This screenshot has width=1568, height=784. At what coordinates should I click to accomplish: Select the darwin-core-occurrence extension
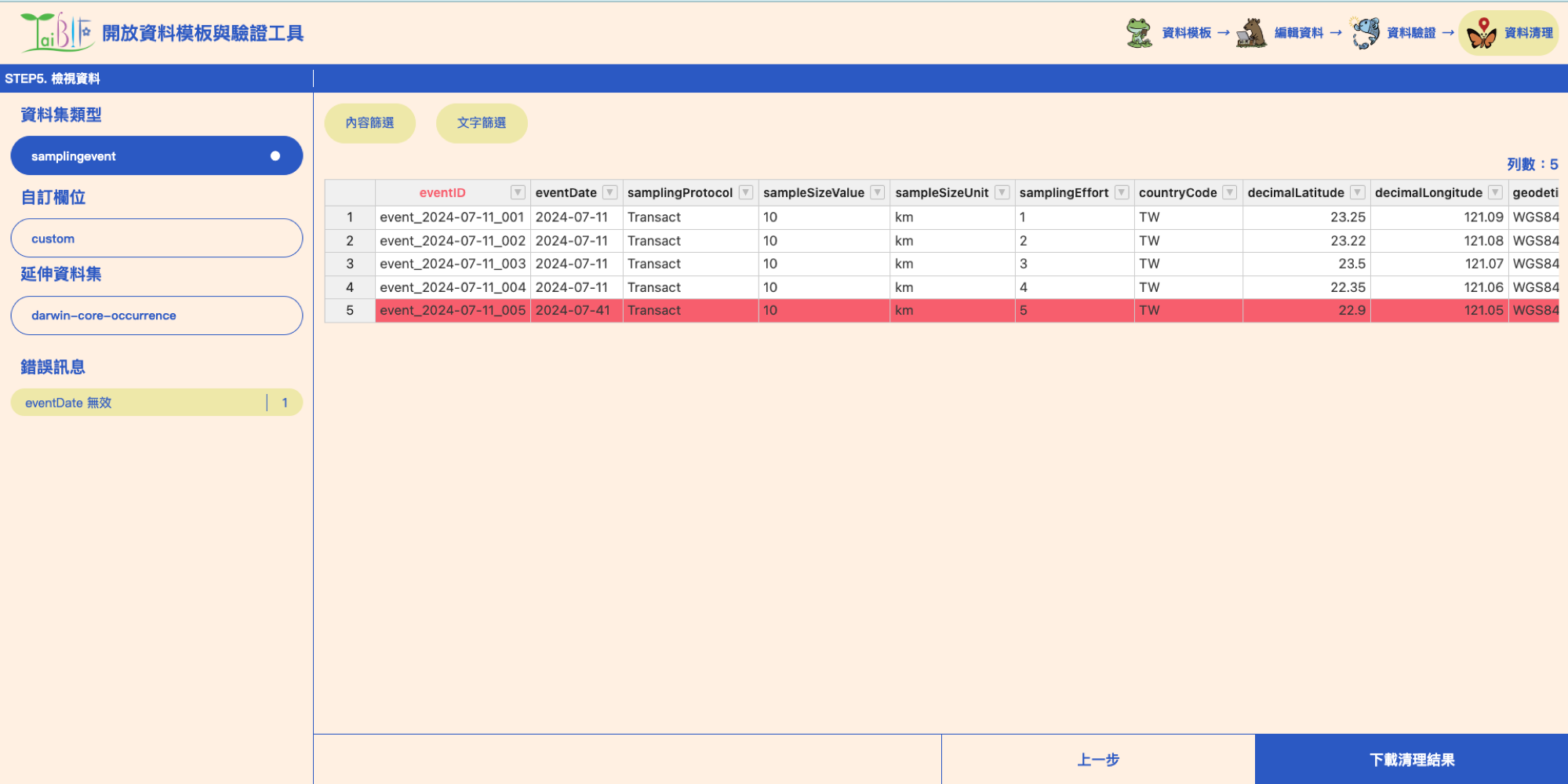(157, 315)
